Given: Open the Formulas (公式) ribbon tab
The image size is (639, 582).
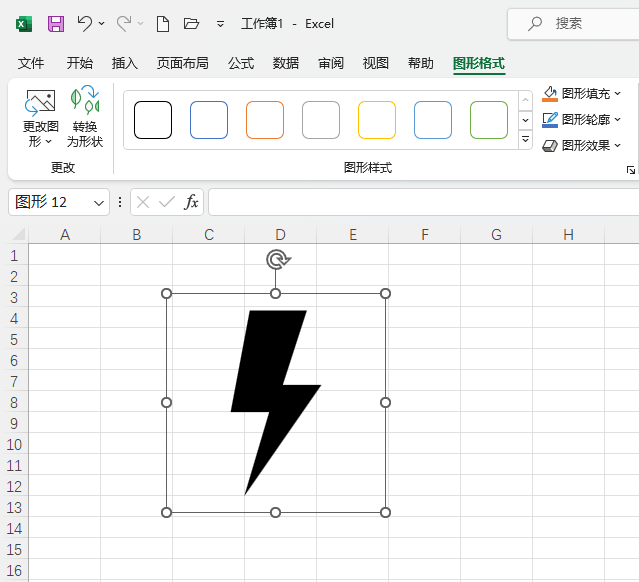Looking at the screenshot, I should [x=241, y=63].
